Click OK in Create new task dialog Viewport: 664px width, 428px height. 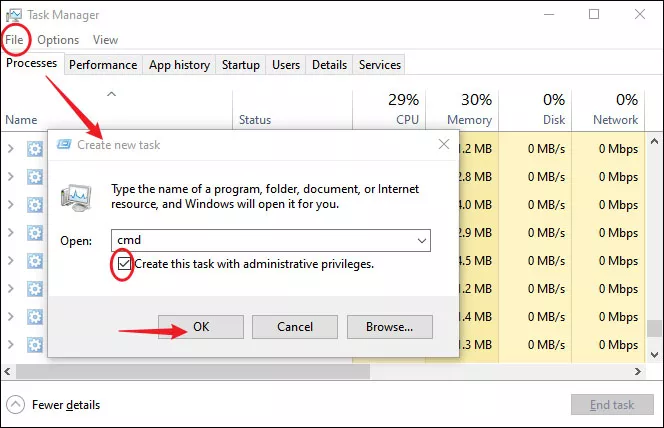pos(201,327)
